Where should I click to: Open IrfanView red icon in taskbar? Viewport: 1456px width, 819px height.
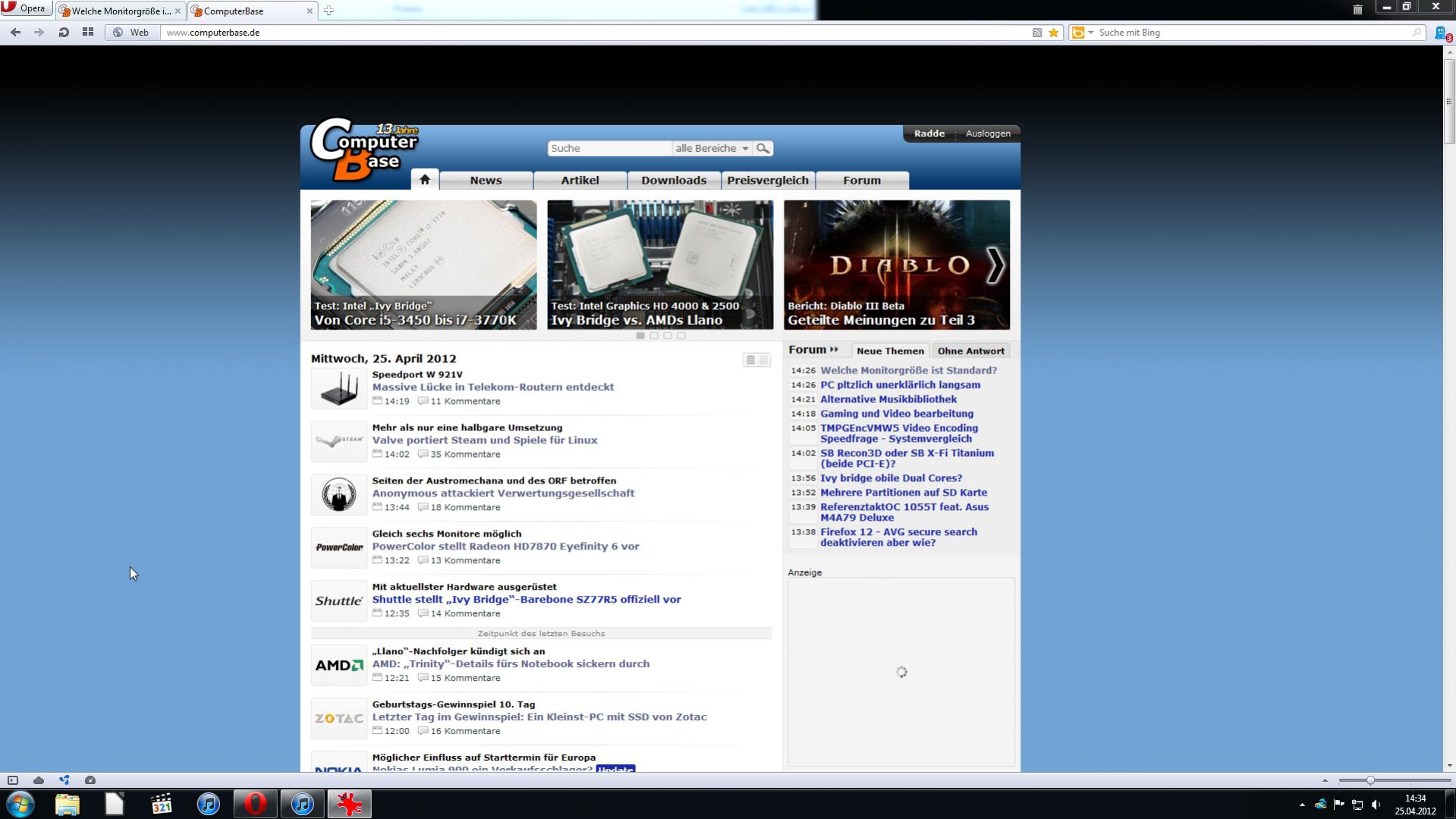[349, 804]
